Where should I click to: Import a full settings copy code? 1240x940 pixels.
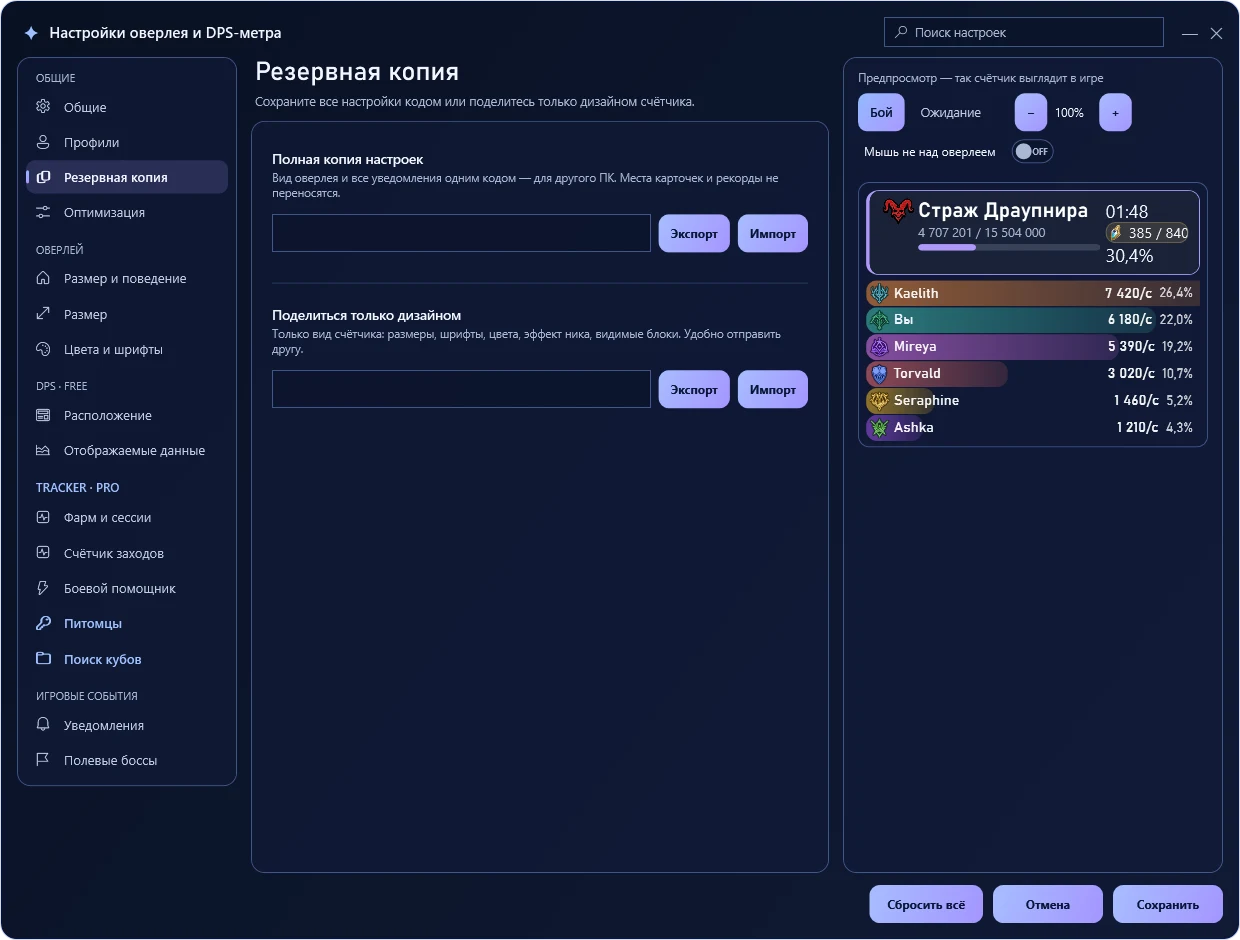[x=773, y=234]
